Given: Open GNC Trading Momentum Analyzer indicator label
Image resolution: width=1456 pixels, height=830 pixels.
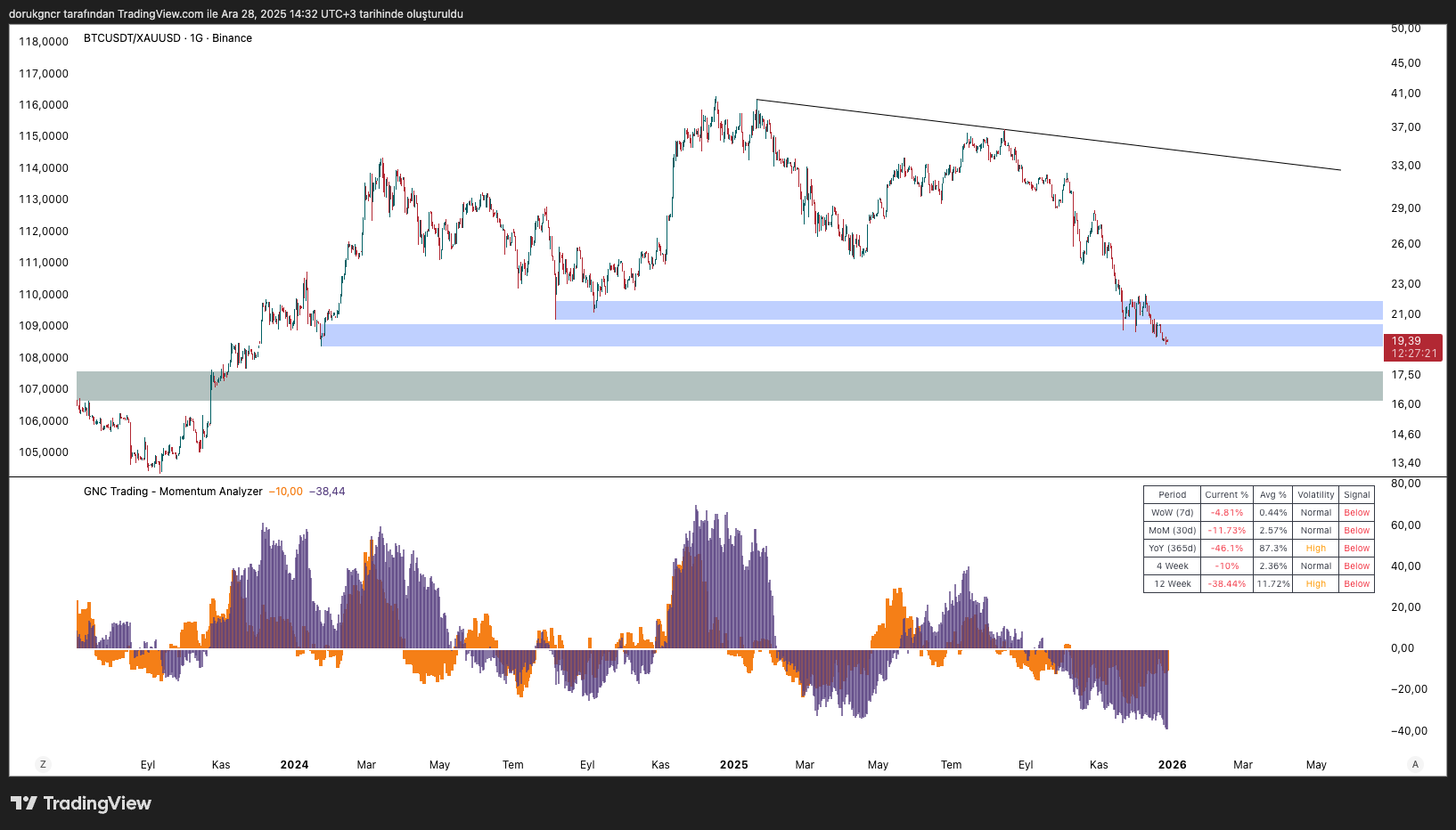Looking at the screenshot, I should [x=173, y=492].
